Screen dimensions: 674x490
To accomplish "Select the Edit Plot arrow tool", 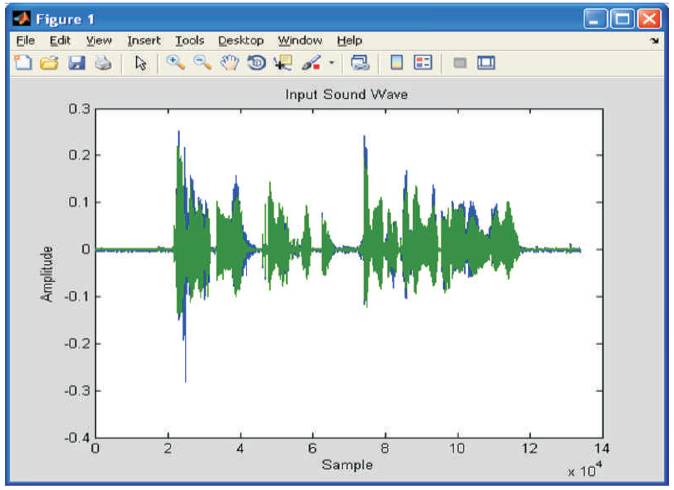I will (x=141, y=63).
